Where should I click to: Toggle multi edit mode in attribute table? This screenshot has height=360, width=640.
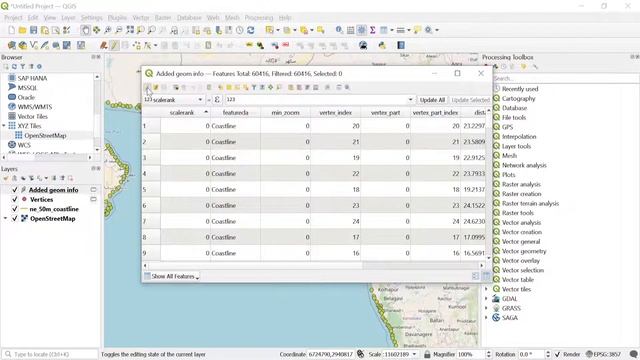(x=156, y=87)
